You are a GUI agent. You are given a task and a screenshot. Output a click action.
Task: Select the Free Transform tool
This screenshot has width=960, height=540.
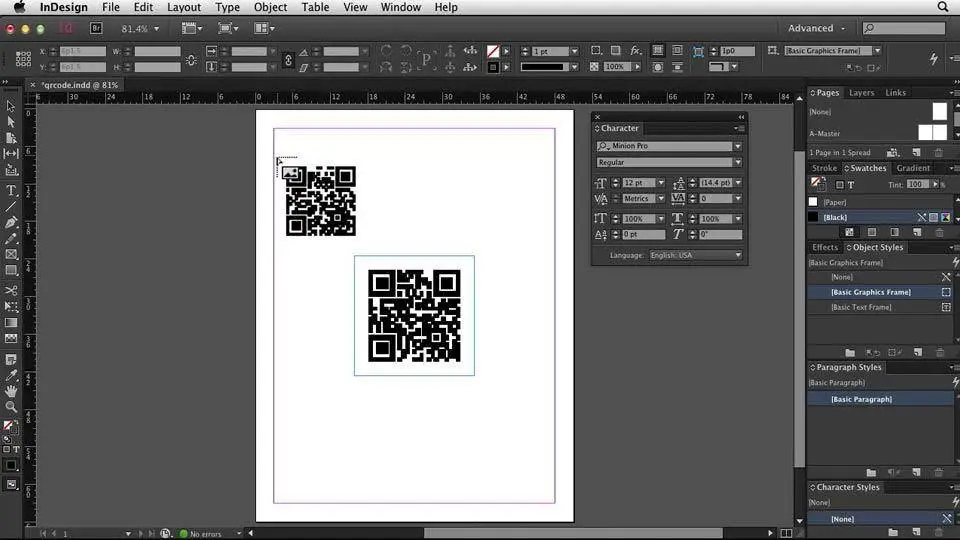pos(10,306)
